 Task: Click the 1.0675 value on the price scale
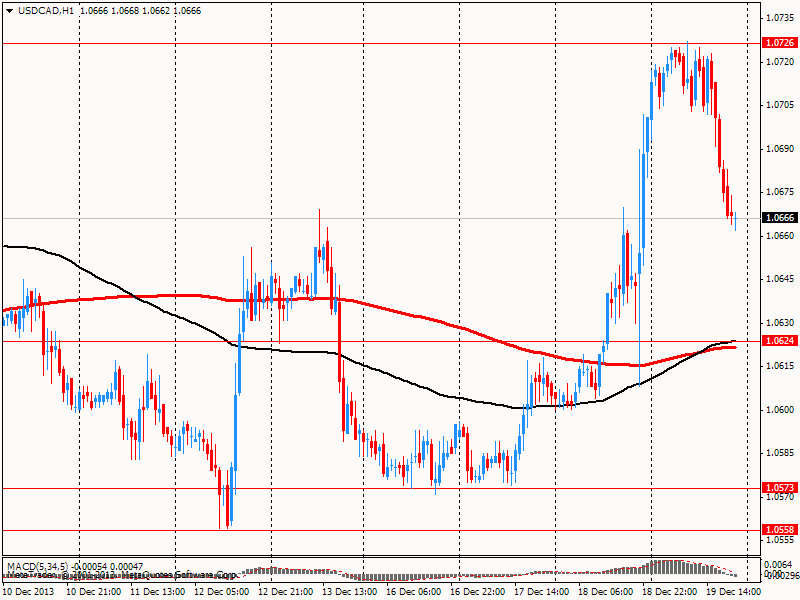point(780,192)
